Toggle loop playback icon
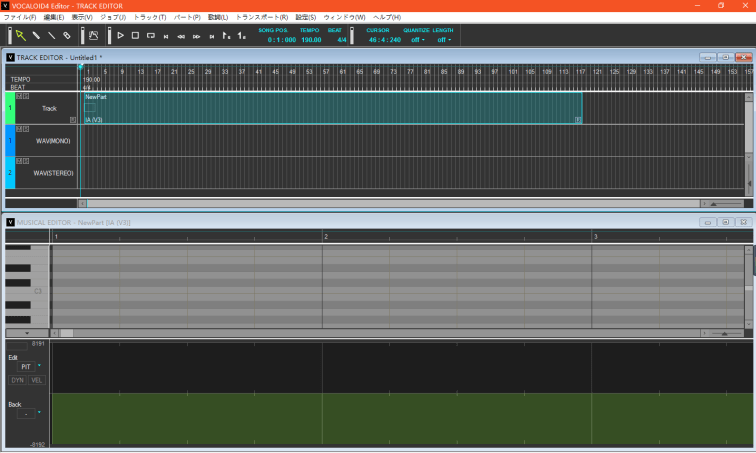 (150, 35)
